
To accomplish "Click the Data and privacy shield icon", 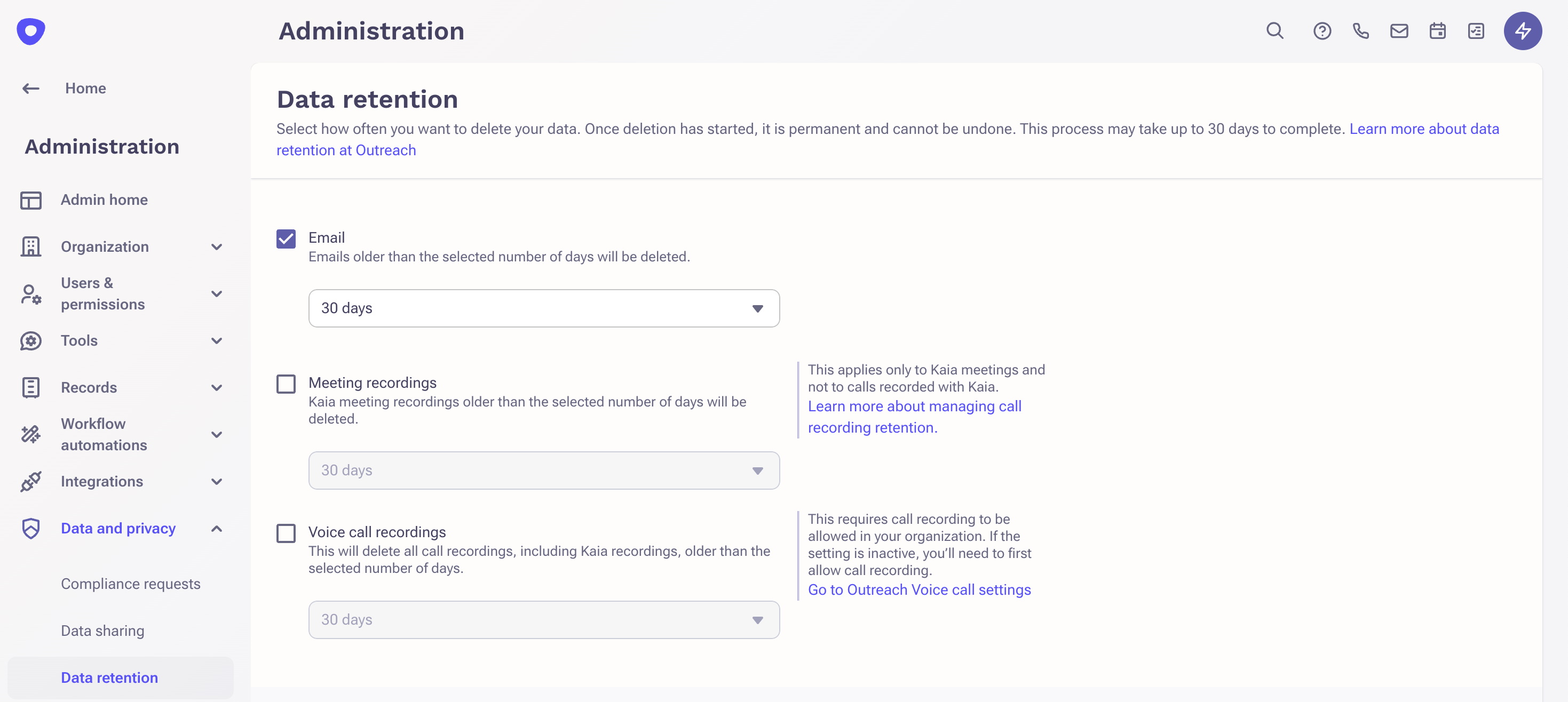I will tap(30, 528).
